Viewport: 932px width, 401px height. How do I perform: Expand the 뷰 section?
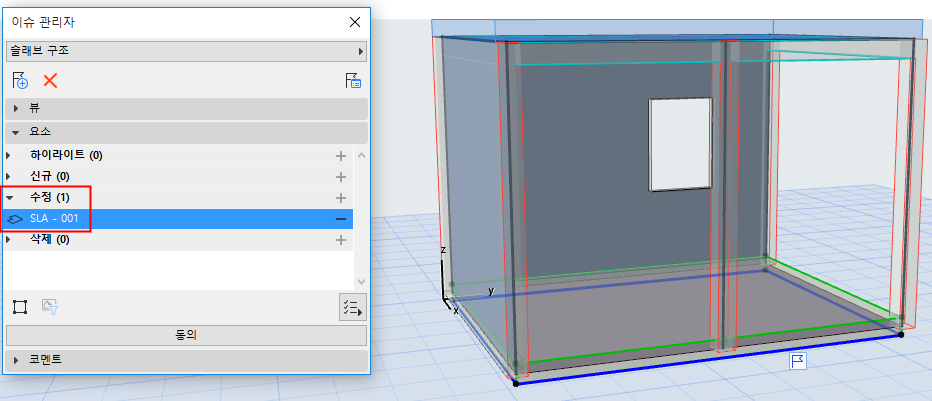pyautogui.click(x=16, y=108)
